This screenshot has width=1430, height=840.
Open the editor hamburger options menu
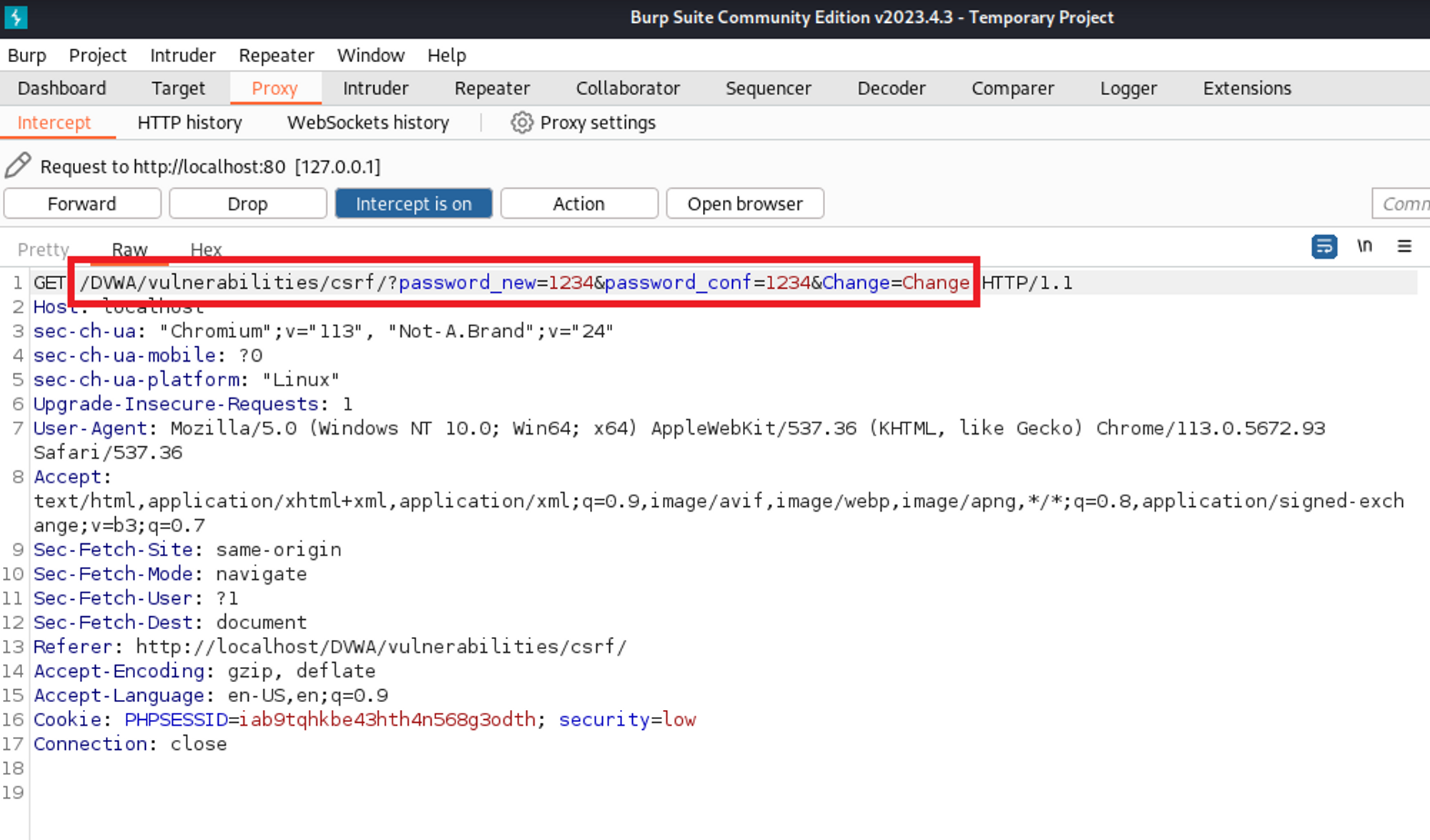coord(1404,247)
